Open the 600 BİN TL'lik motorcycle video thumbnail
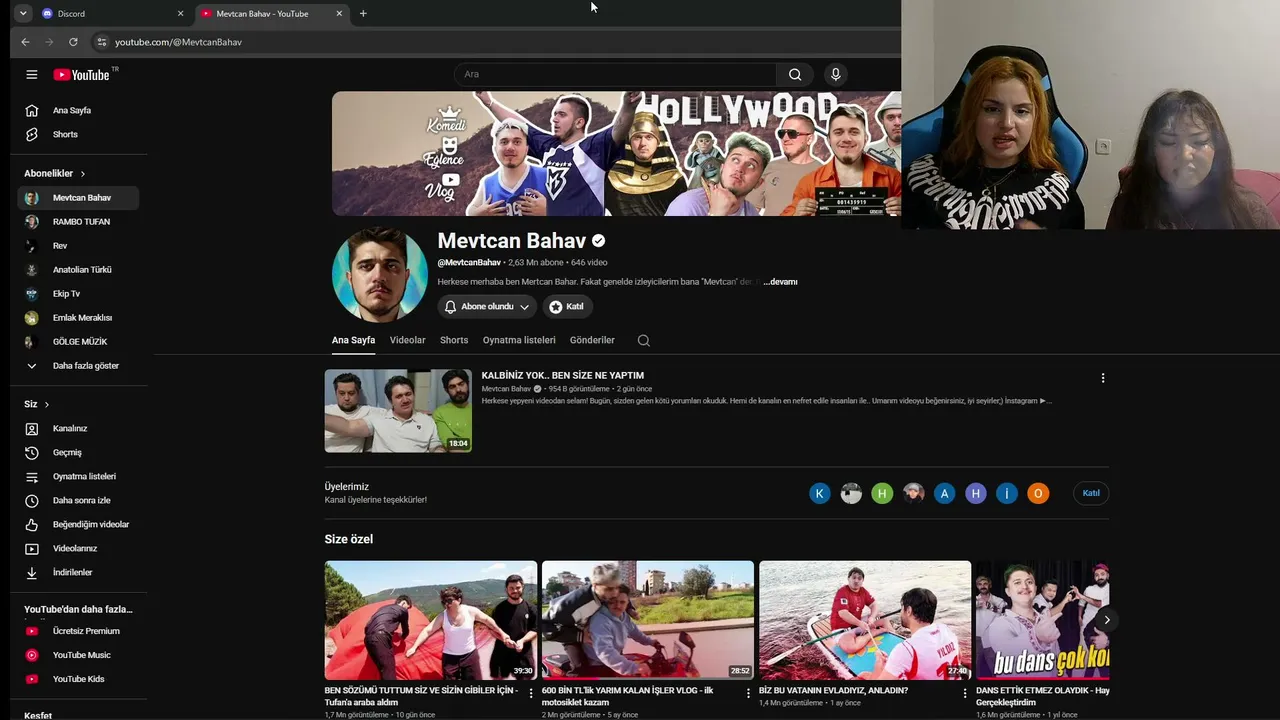1280x720 pixels. 648,620
